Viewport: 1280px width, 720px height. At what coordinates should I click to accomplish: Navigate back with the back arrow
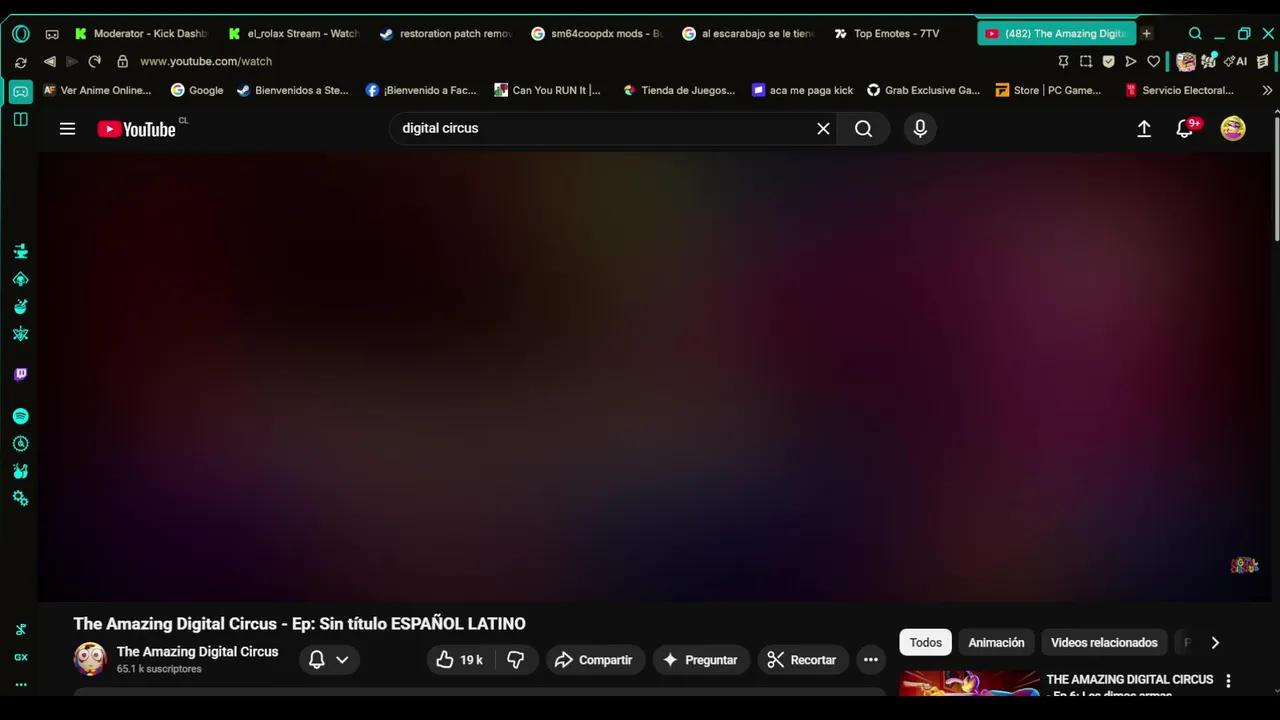[49, 62]
